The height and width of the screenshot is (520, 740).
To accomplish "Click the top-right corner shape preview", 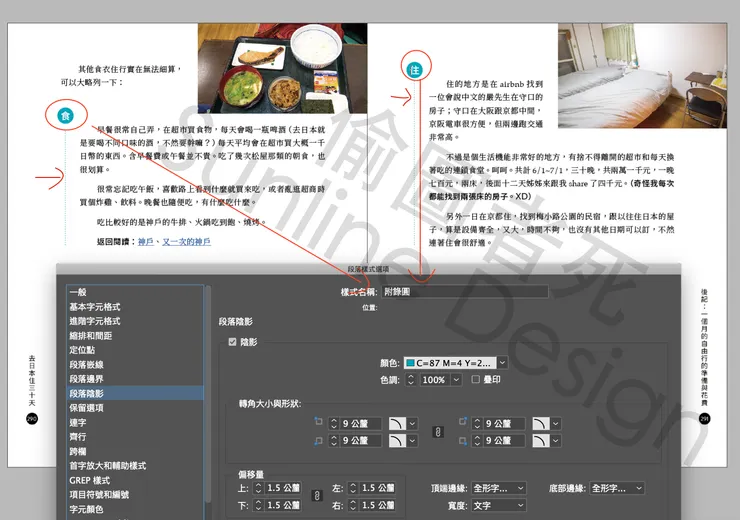I will pos(541,424).
